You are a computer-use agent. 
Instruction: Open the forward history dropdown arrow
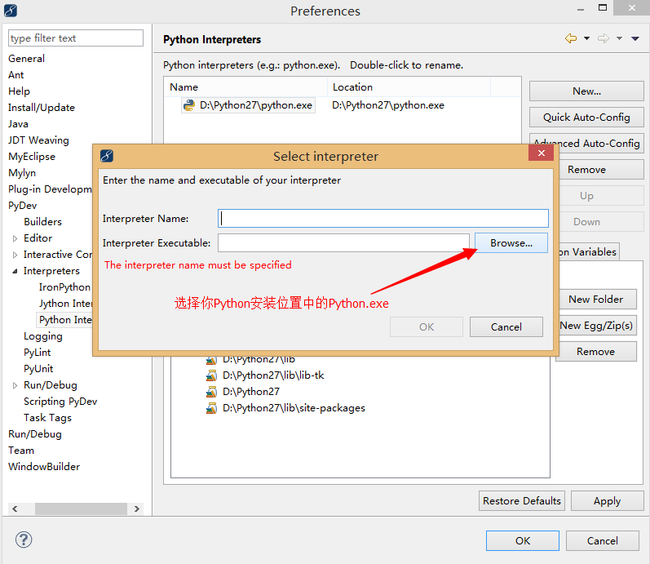(x=619, y=39)
